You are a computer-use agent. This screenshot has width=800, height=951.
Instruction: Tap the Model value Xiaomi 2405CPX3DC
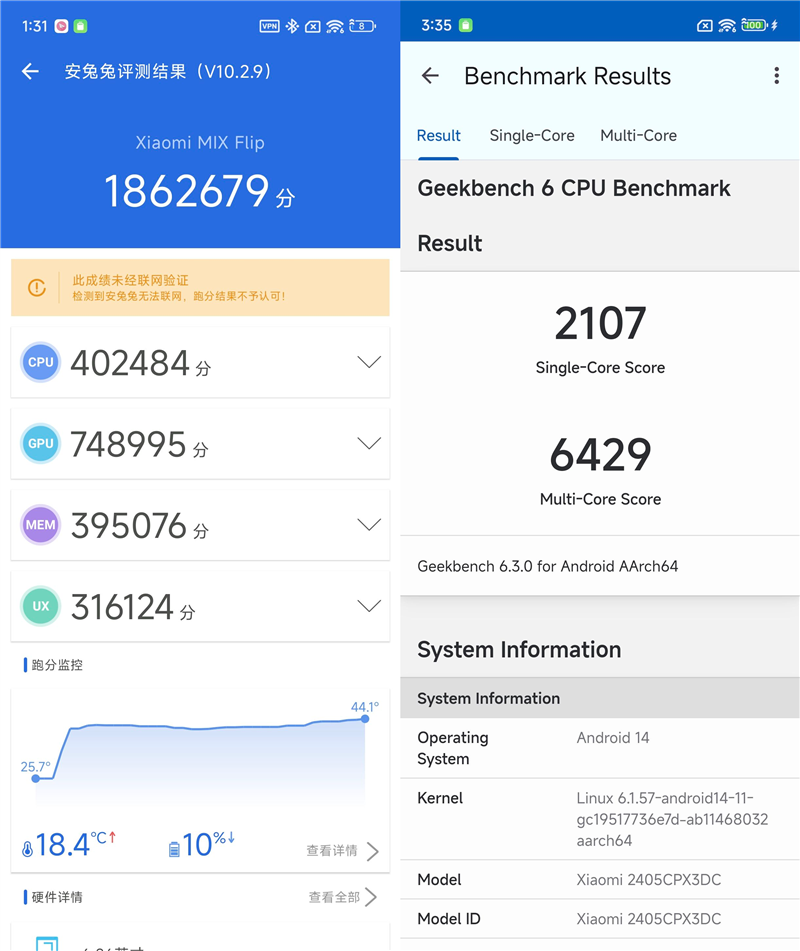coord(648,879)
